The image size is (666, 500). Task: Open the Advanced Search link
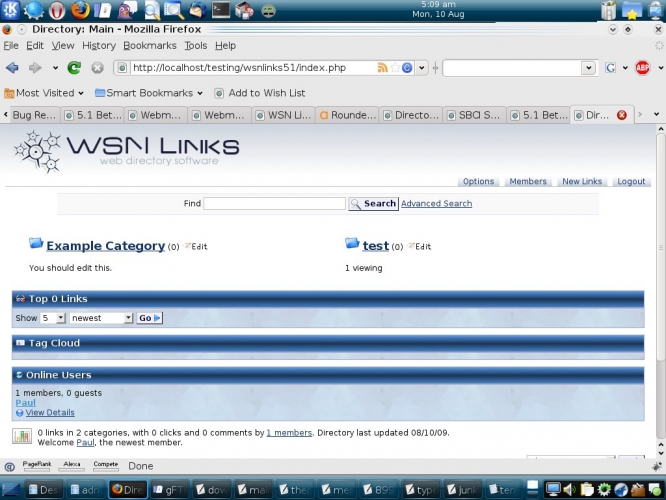(x=436, y=204)
